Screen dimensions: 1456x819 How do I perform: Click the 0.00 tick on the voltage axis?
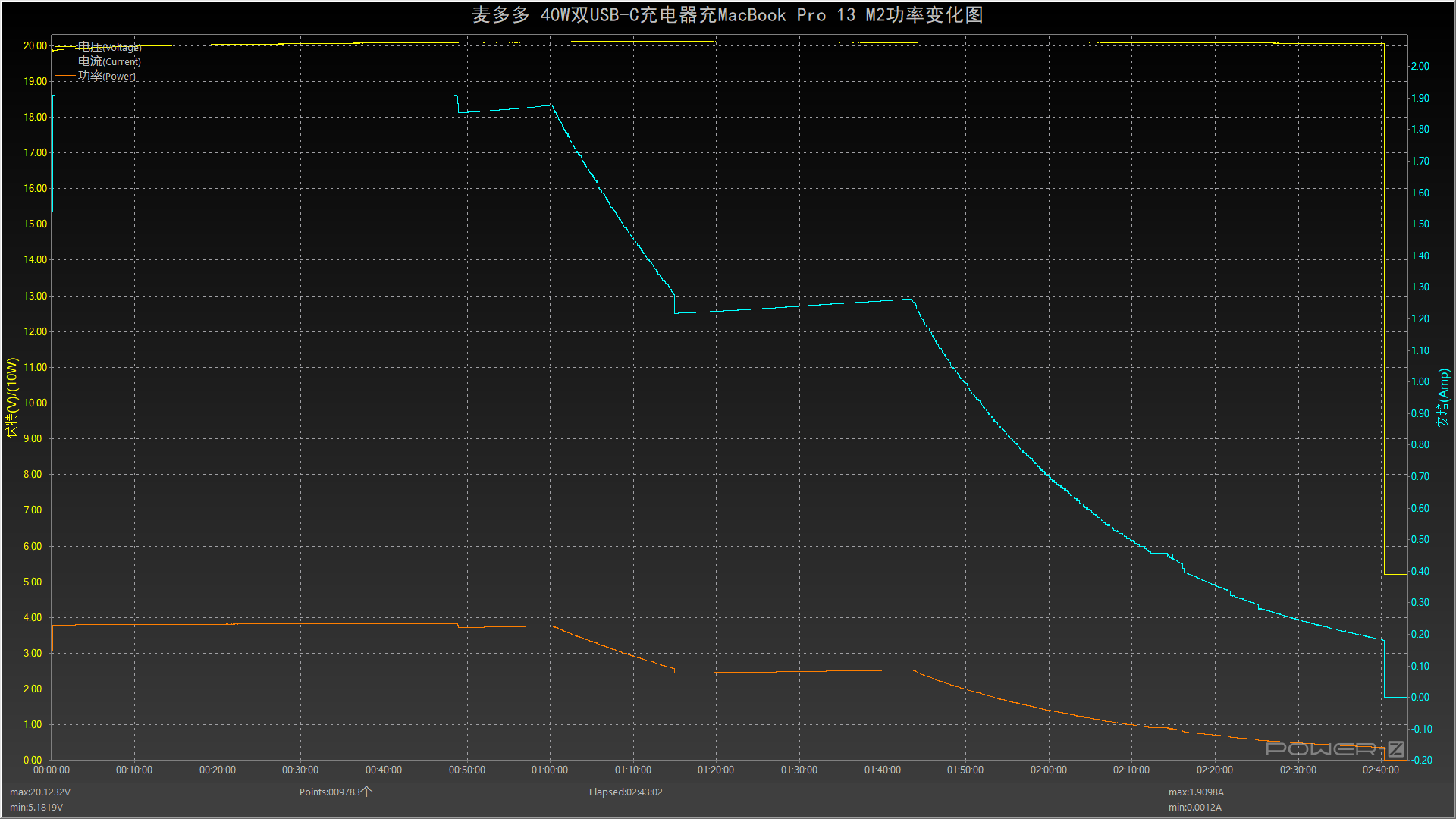click(33, 760)
